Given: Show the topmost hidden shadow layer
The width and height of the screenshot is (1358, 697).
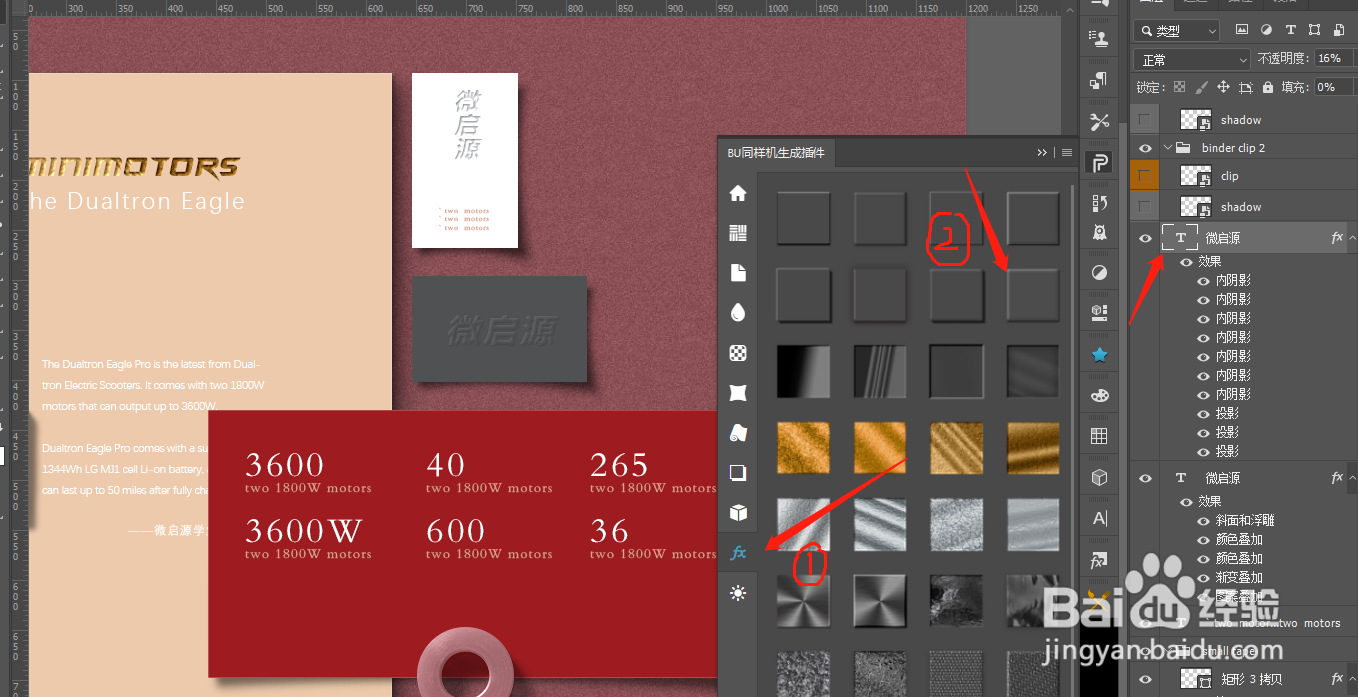Looking at the screenshot, I should (1145, 119).
